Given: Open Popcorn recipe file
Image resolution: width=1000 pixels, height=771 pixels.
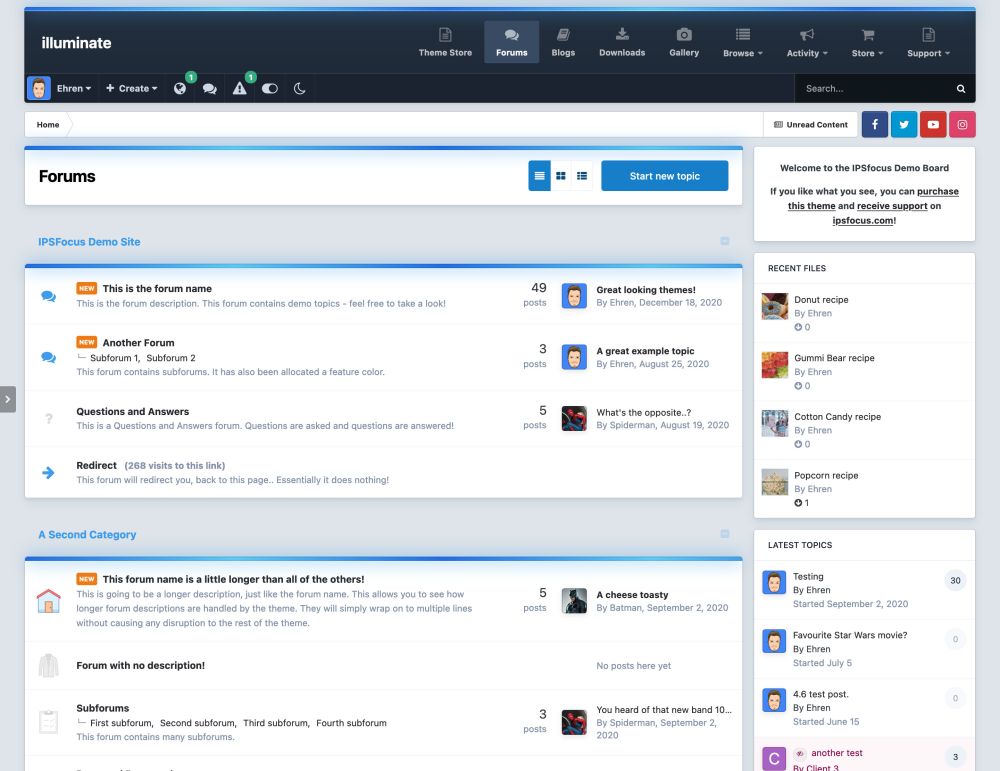Looking at the screenshot, I should point(826,475).
